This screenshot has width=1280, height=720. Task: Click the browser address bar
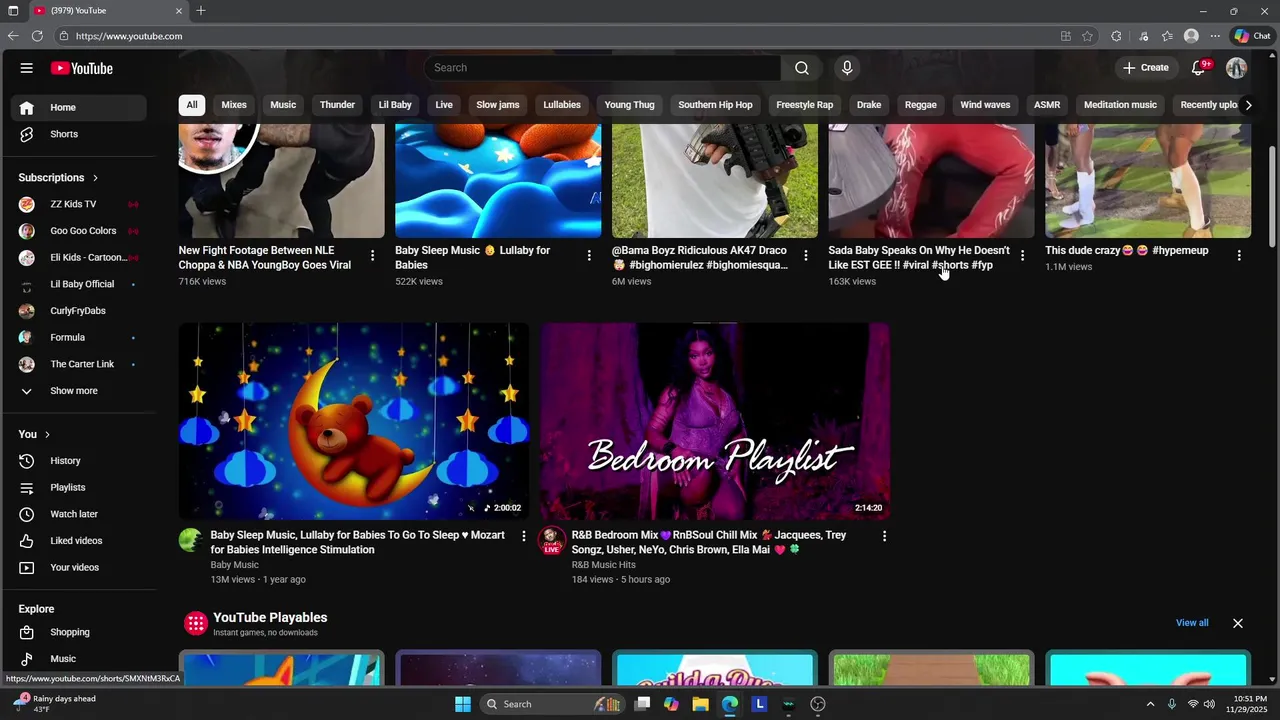[x=560, y=36]
